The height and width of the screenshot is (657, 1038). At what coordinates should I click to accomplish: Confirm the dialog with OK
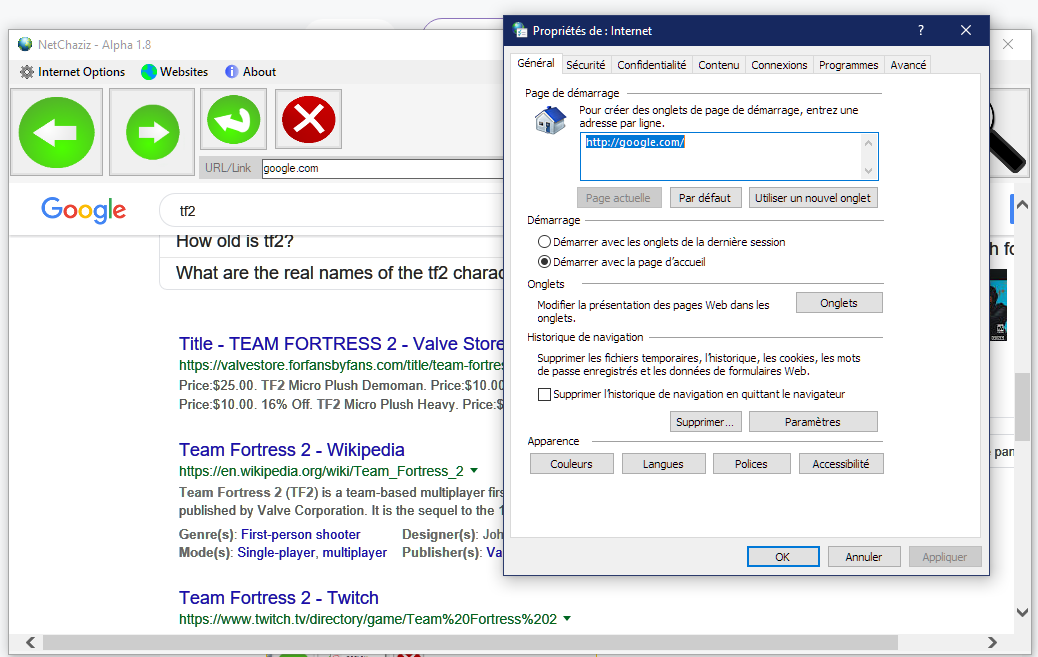[783, 557]
